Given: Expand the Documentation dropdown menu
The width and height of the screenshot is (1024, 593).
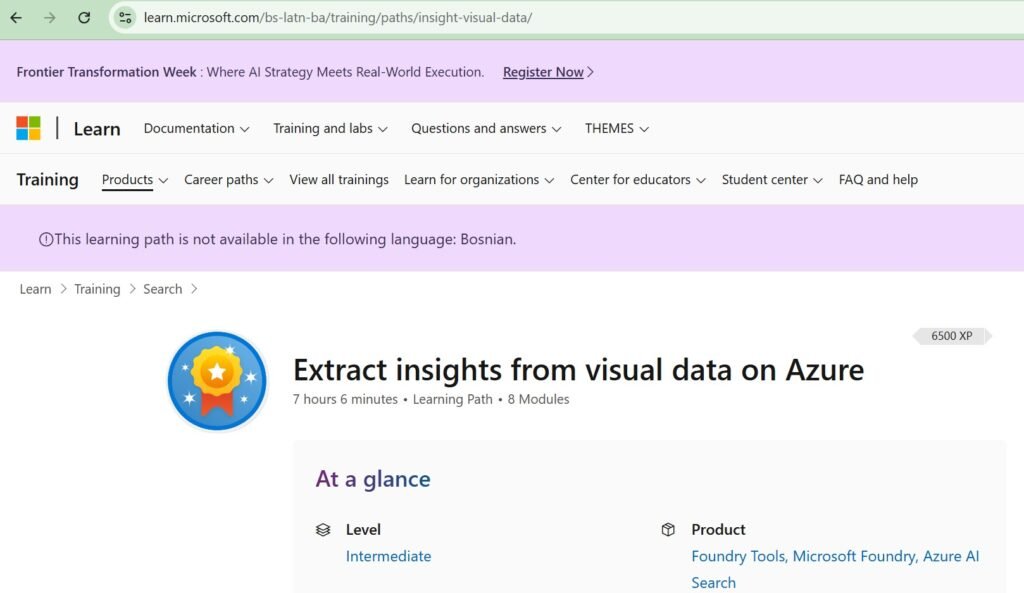Looking at the screenshot, I should point(196,129).
